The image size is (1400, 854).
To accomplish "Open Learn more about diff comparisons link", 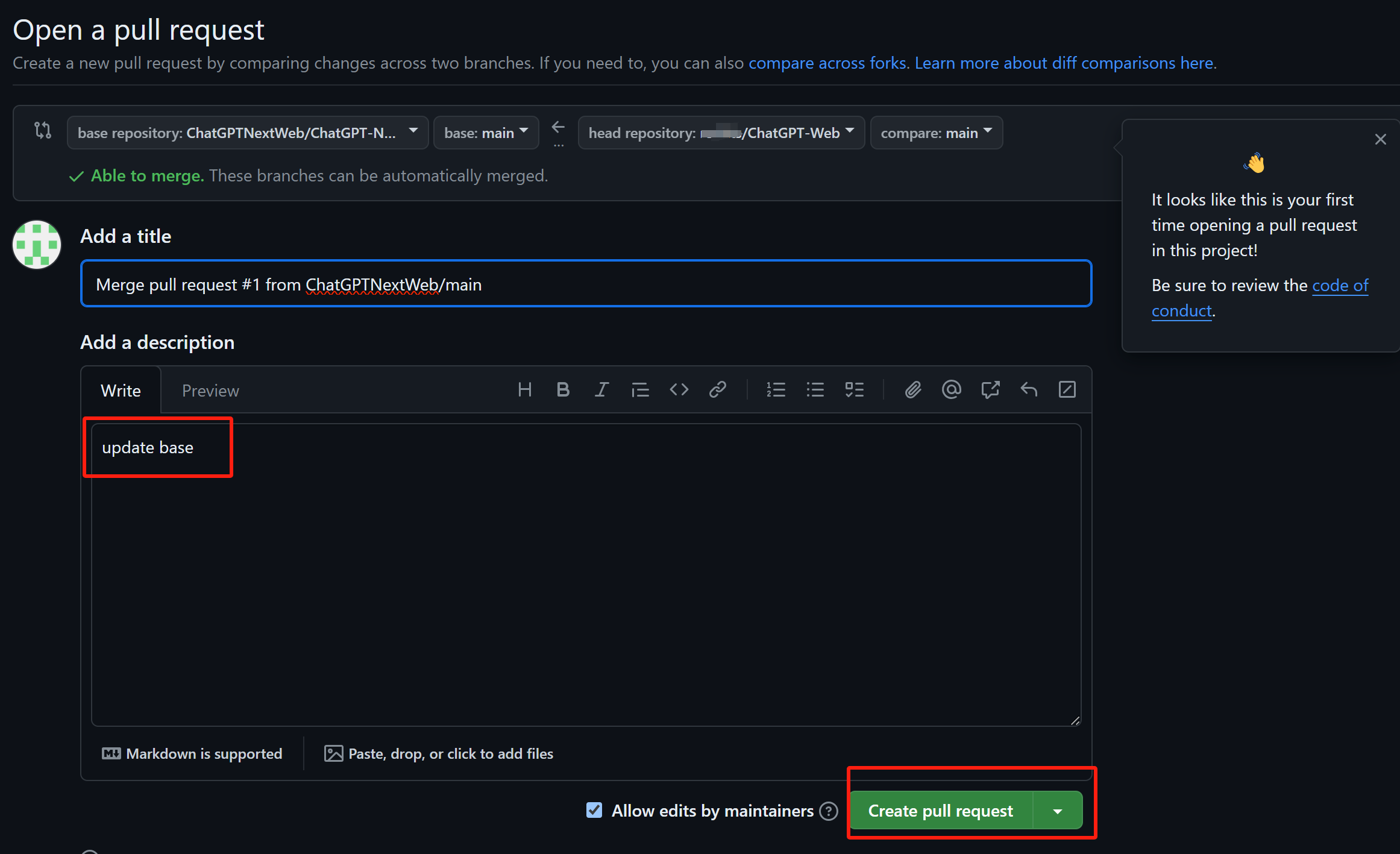I will point(1064,63).
